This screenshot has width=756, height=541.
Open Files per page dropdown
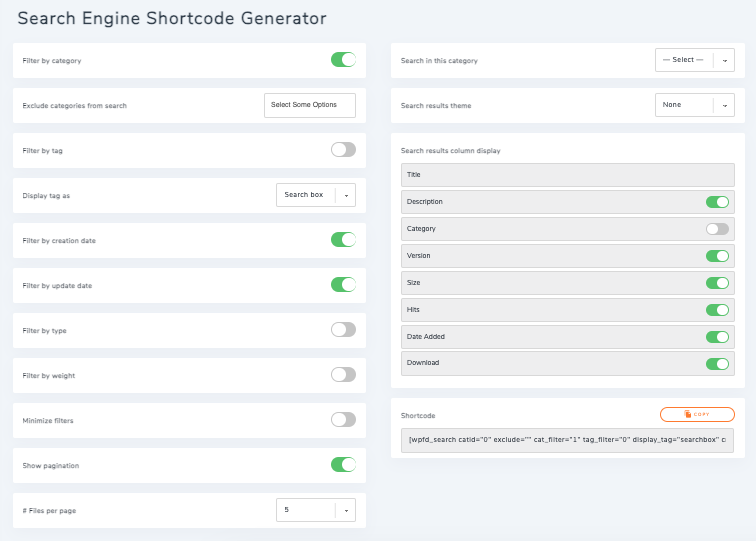coord(315,510)
